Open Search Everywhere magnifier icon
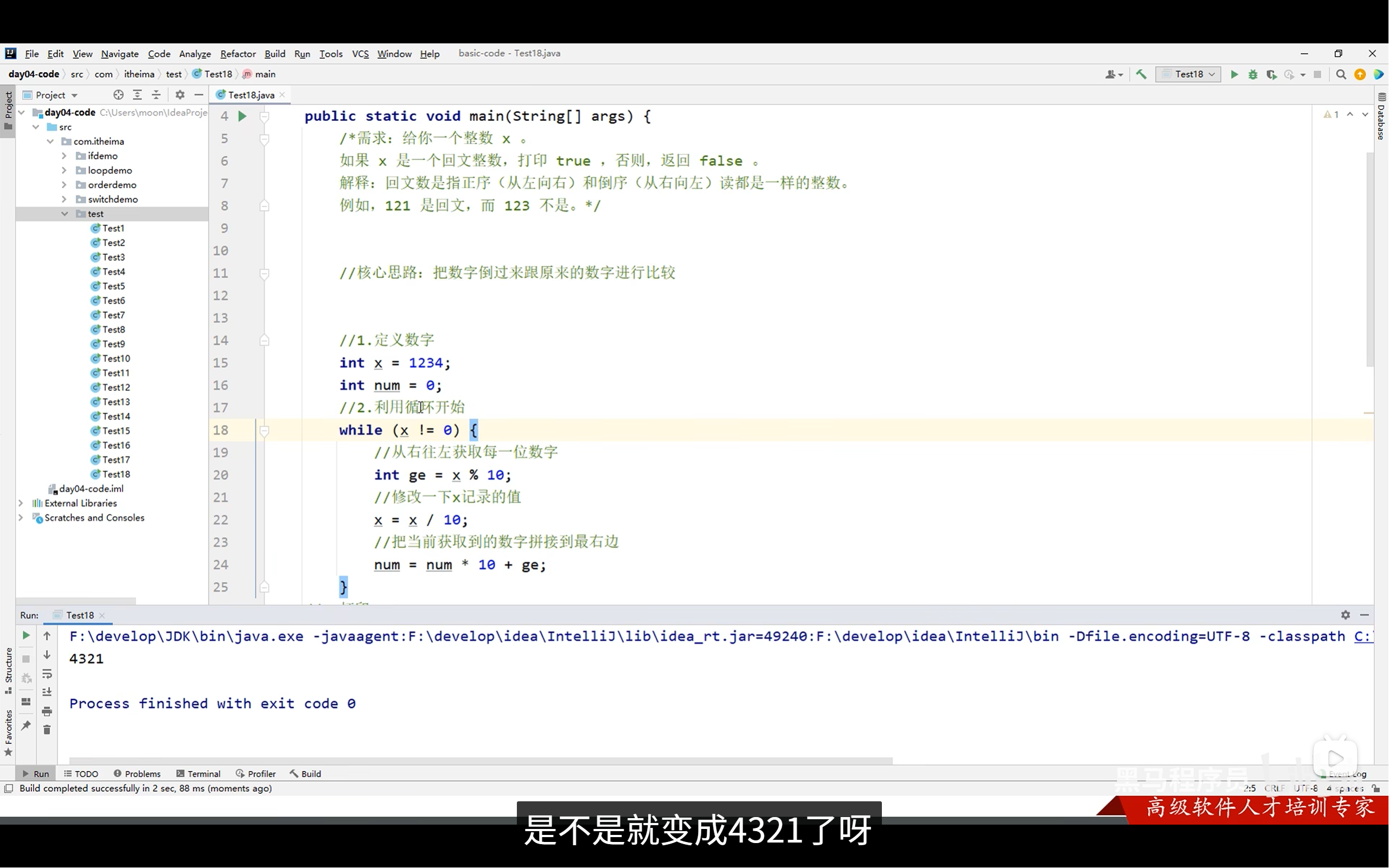 coord(1341,75)
